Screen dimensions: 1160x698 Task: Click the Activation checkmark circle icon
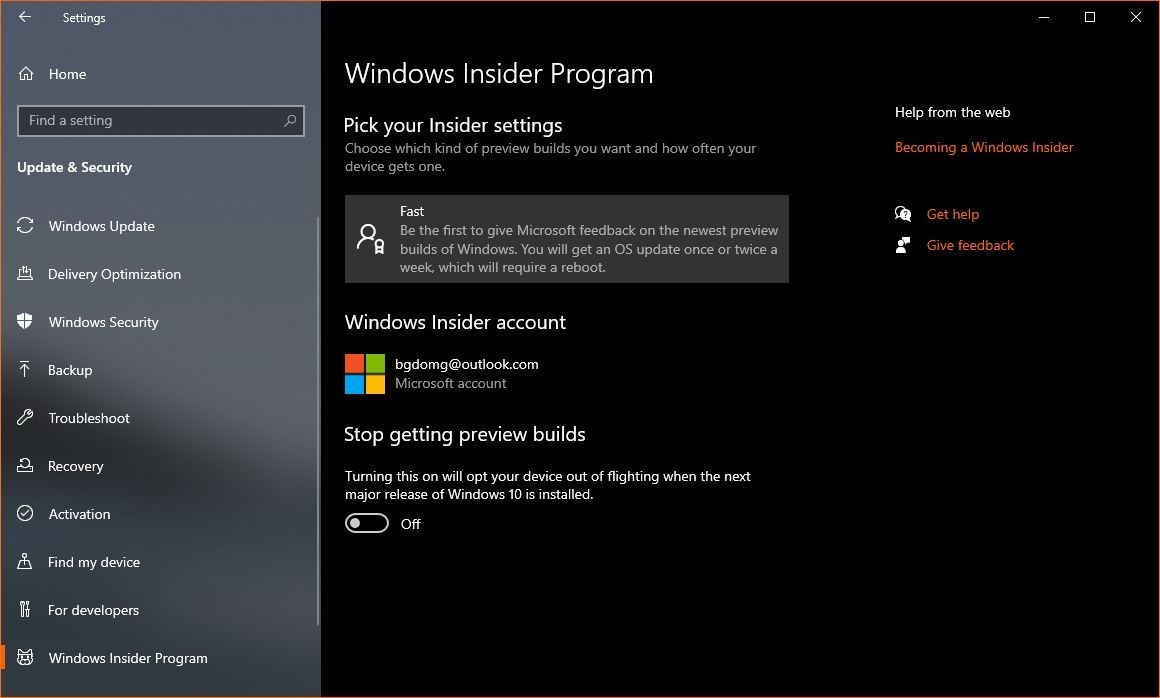pyautogui.click(x=25, y=513)
